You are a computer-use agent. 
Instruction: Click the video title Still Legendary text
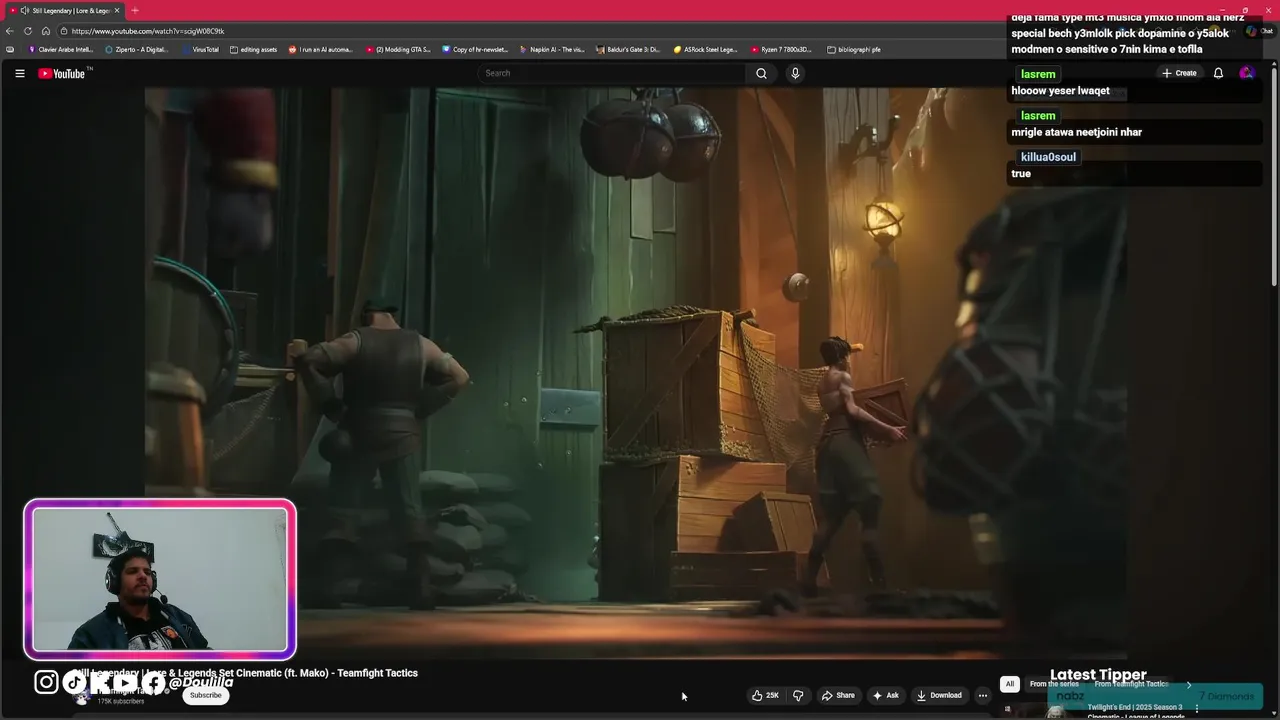pyautogui.click(x=245, y=673)
